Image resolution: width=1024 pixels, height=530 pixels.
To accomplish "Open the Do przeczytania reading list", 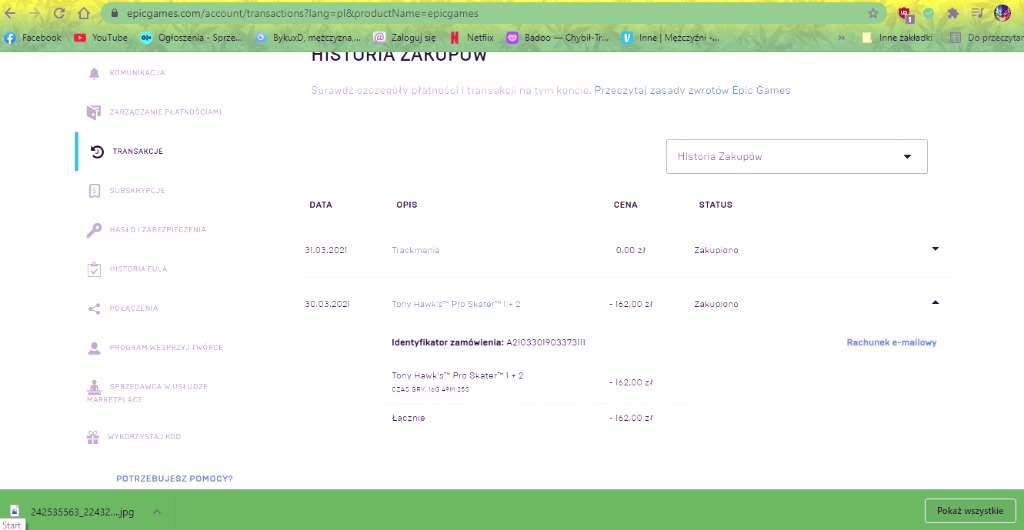I will (986, 38).
